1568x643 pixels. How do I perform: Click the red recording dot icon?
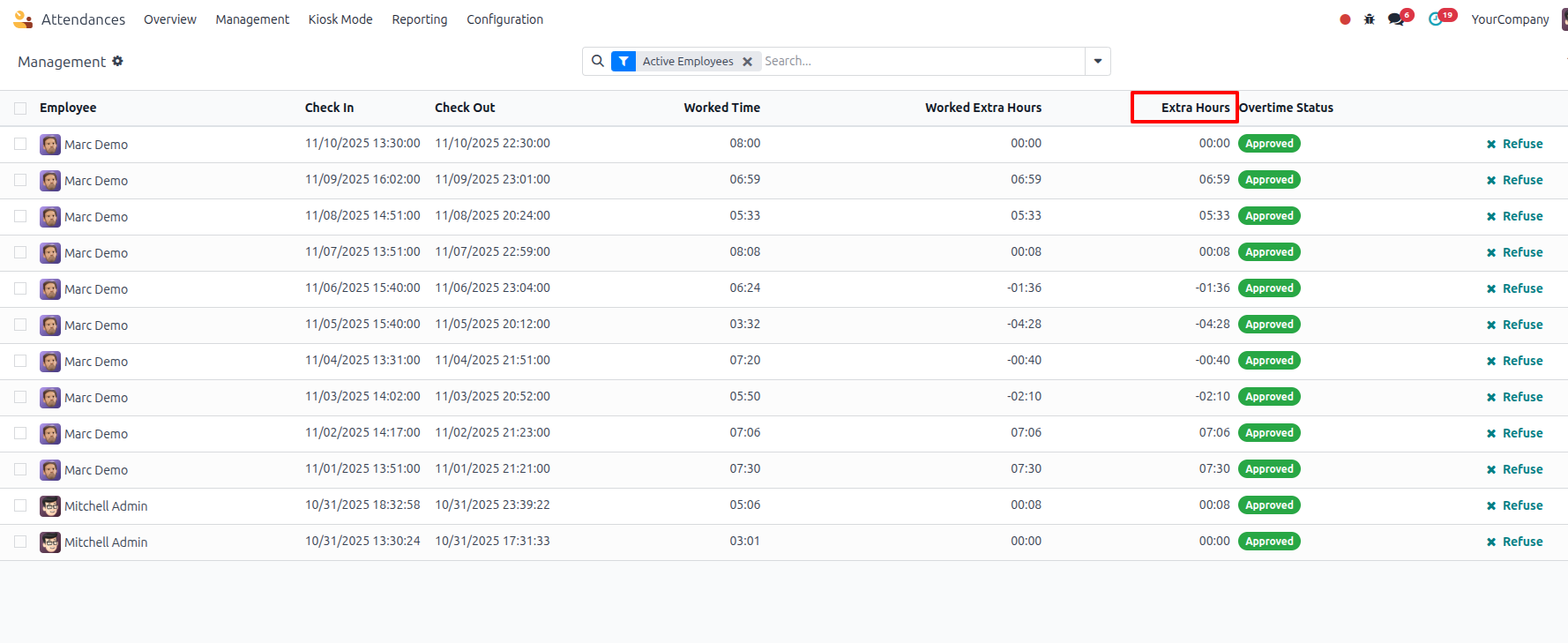(1345, 19)
